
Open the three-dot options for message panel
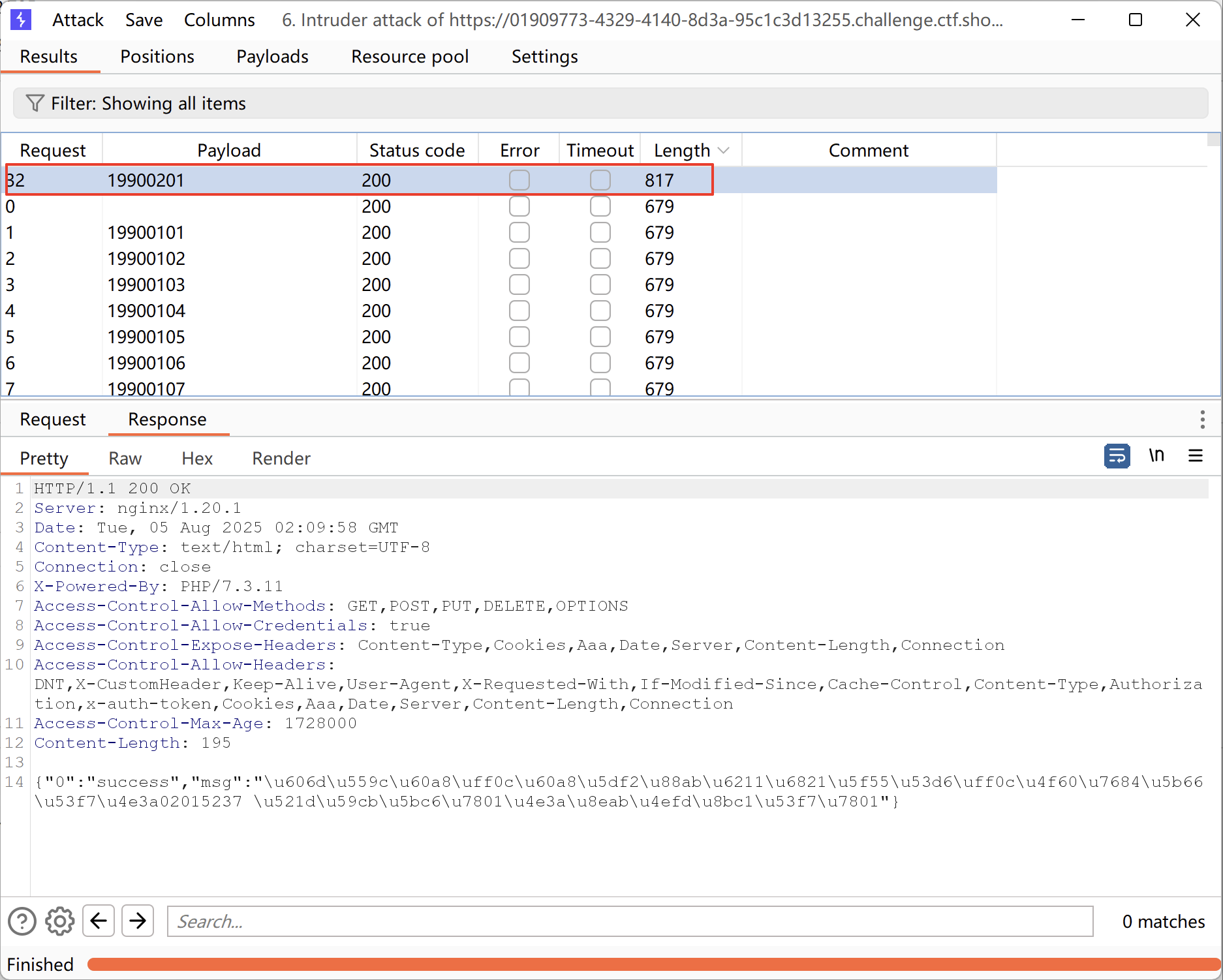(x=1202, y=419)
